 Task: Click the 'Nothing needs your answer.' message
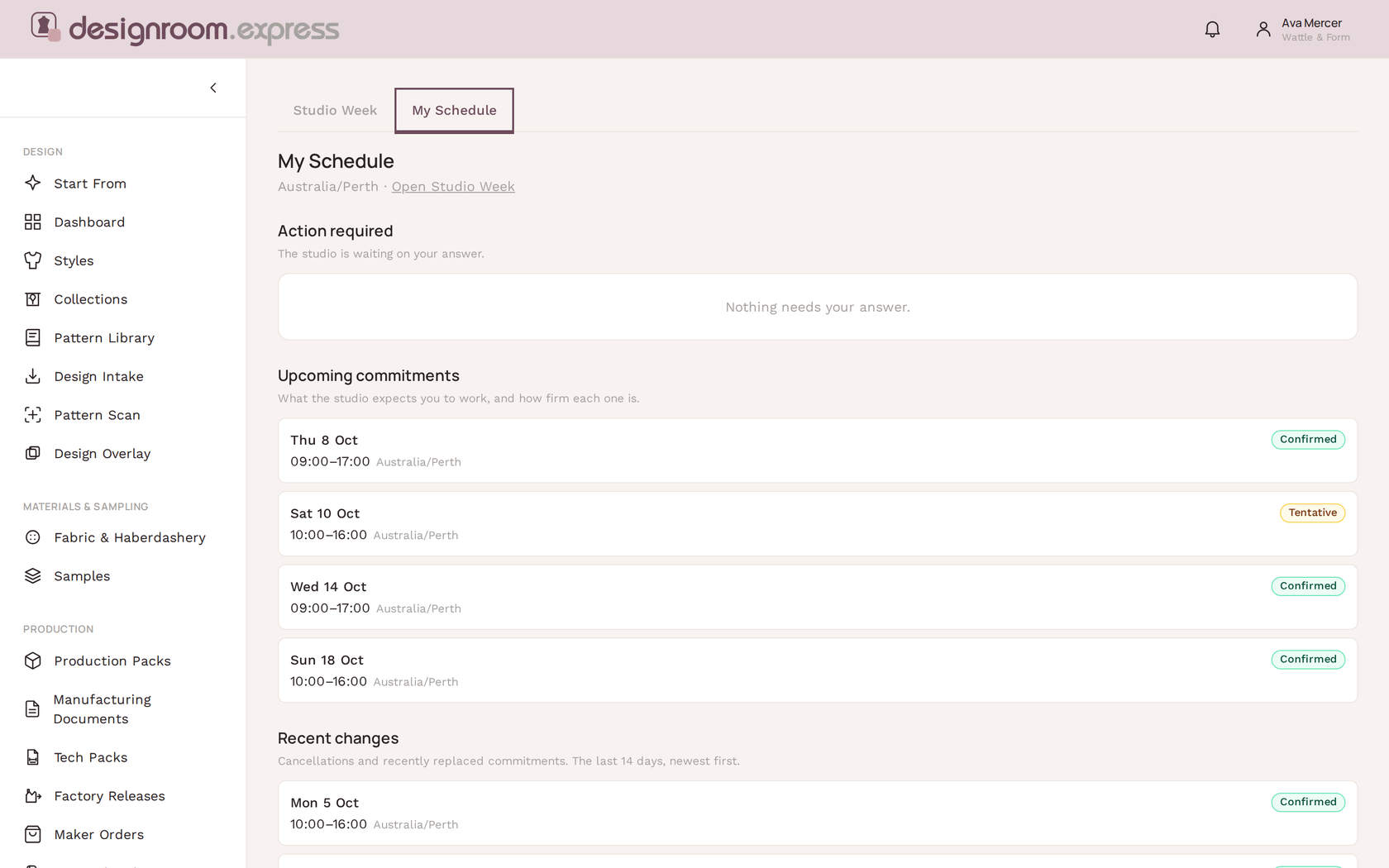tap(818, 307)
